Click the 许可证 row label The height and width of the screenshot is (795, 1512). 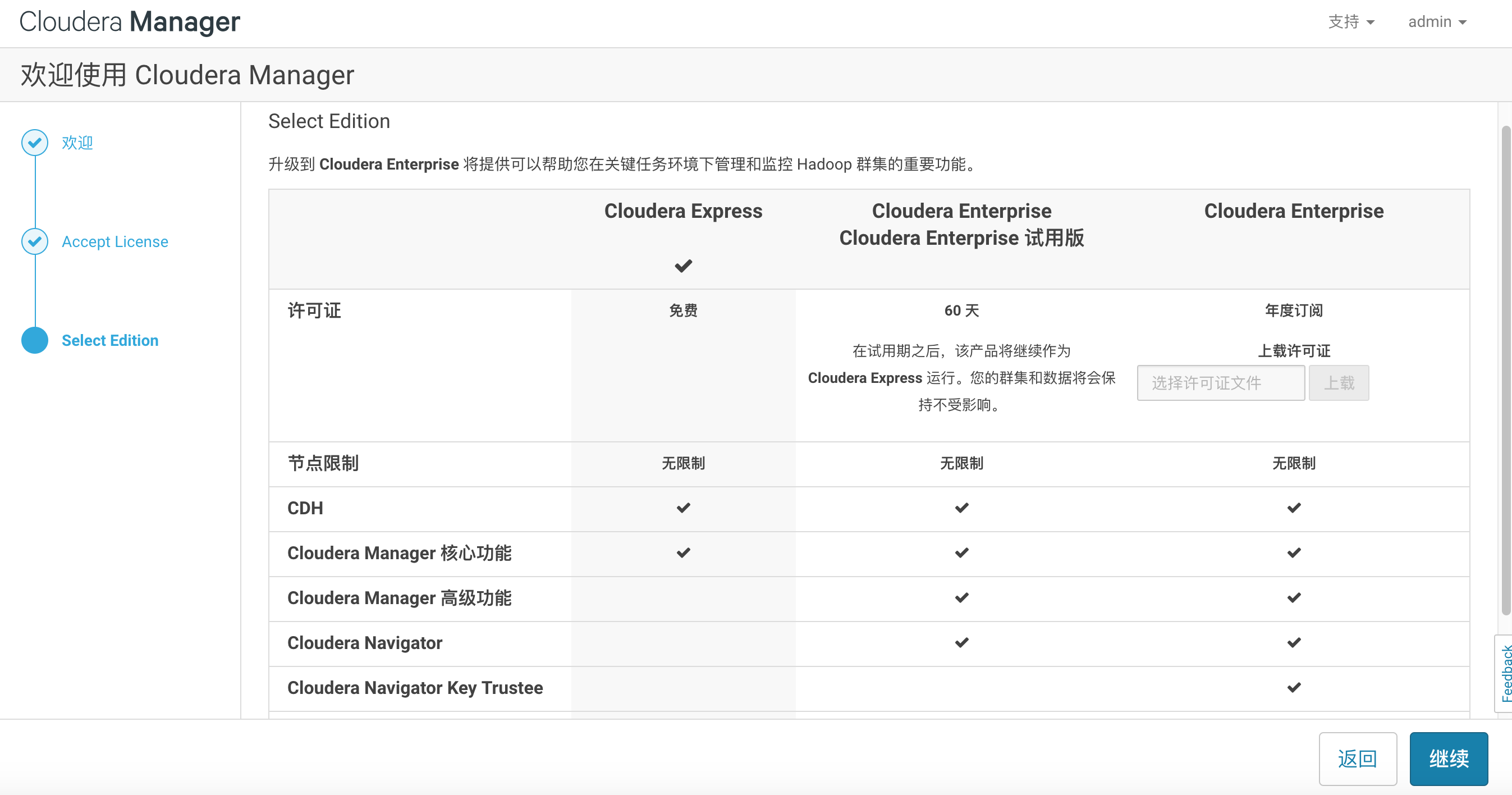[314, 310]
